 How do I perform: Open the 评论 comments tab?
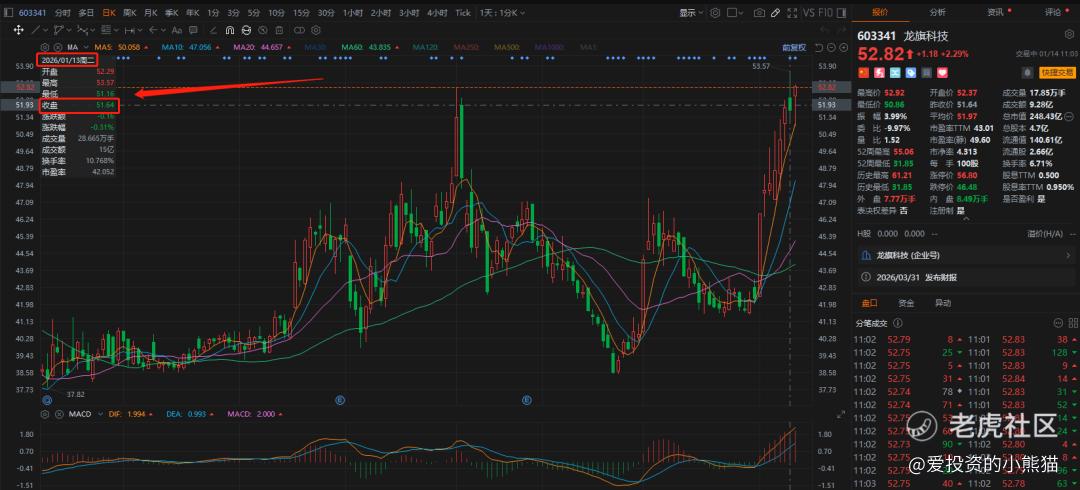pyautogui.click(x=1053, y=12)
